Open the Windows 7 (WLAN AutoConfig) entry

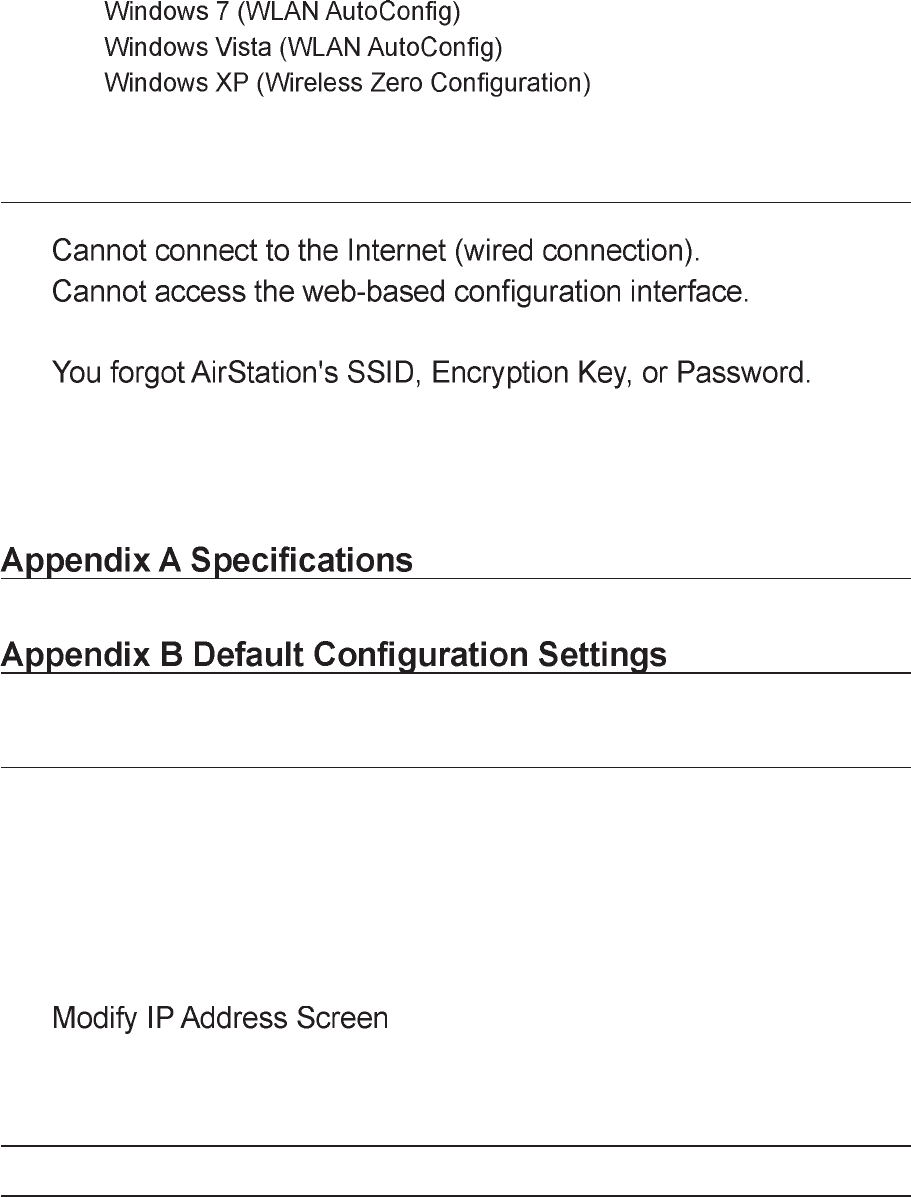point(283,11)
